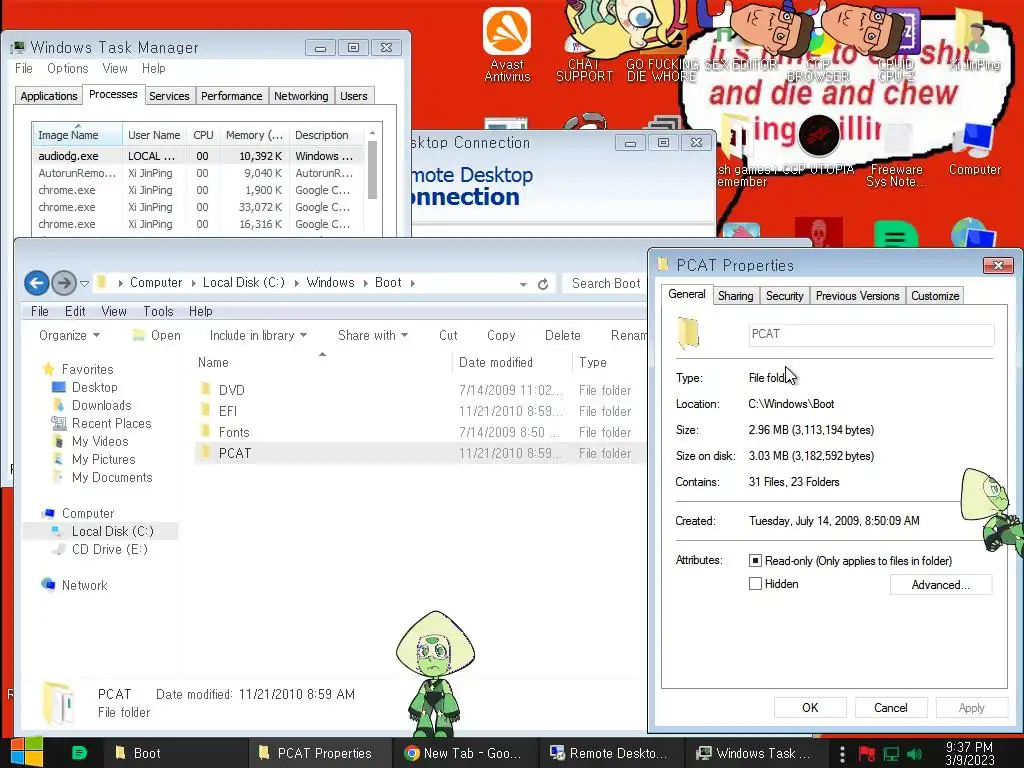This screenshot has width=1024, height=768.
Task: Click Delete in Explorer toolbar
Action: click(x=562, y=335)
